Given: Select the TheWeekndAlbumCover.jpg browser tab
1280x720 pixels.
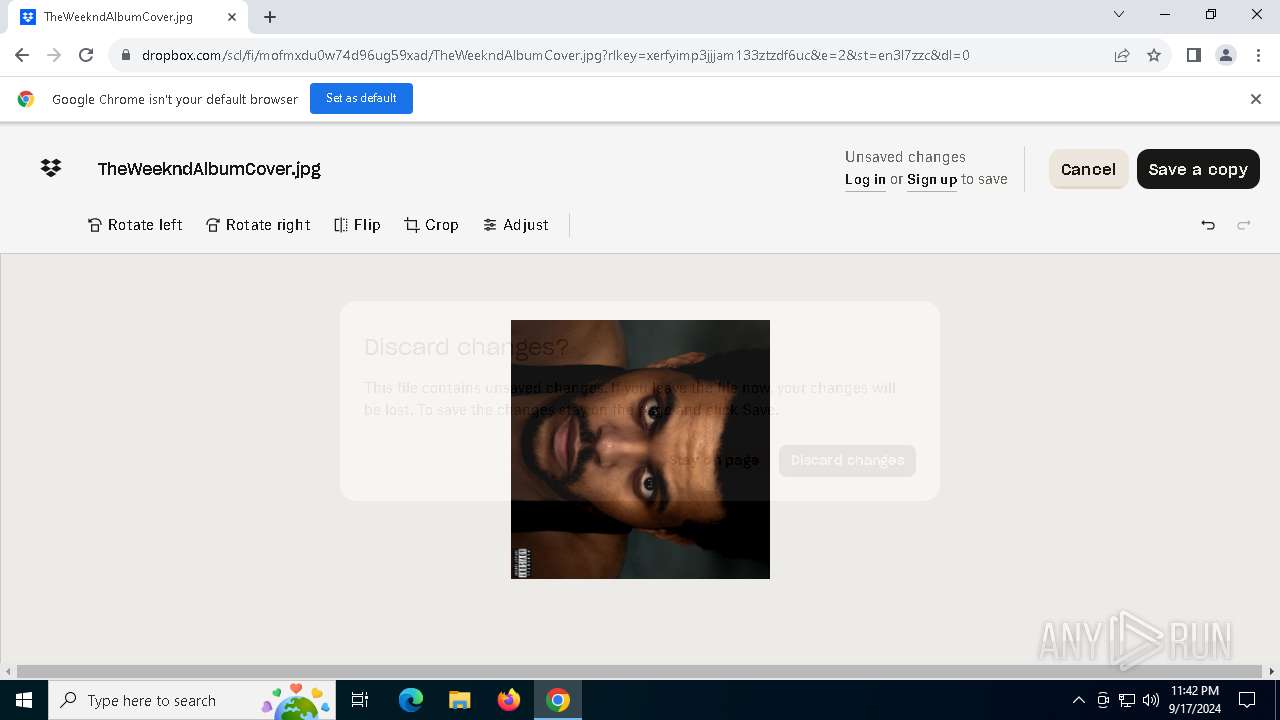Looking at the screenshot, I should click(x=128, y=17).
